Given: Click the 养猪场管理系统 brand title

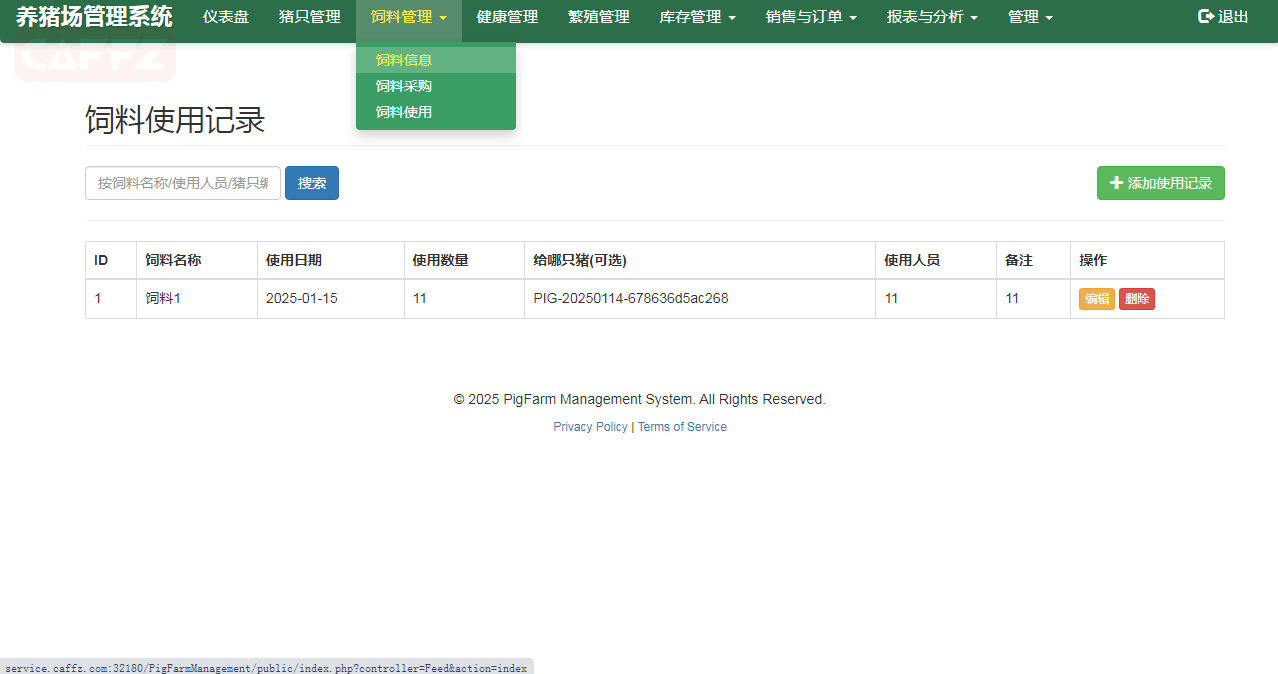Looking at the screenshot, I should point(94,17).
